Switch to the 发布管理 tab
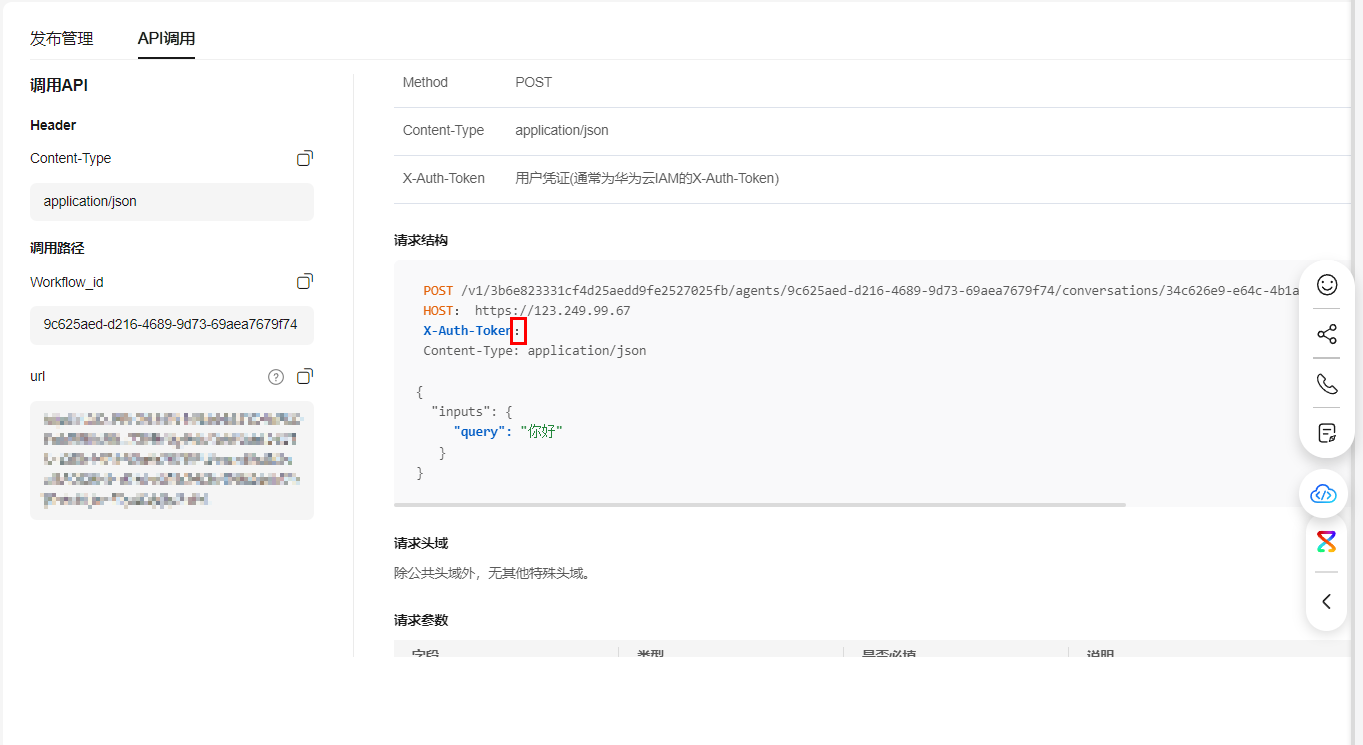This screenshot has height=745, width=1363. [x=62, y=39]
